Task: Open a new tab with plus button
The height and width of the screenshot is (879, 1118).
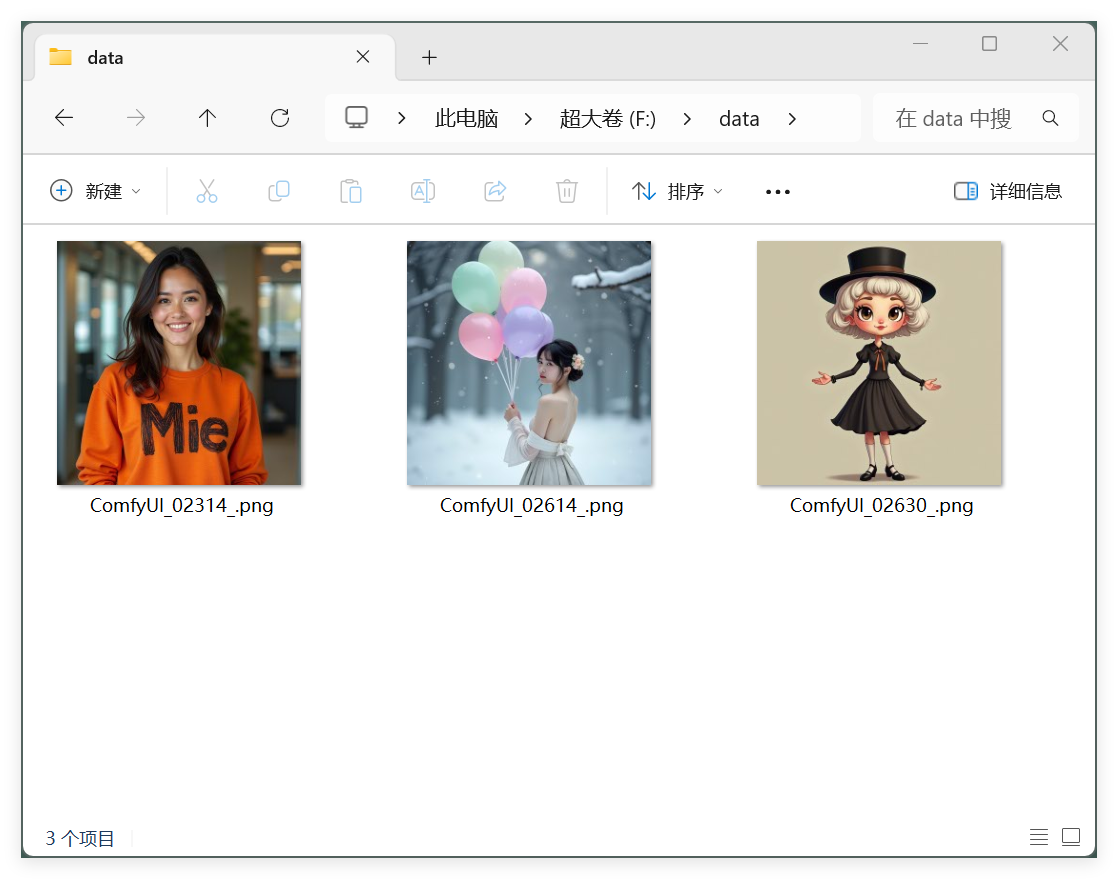Action: coord(429,58)
